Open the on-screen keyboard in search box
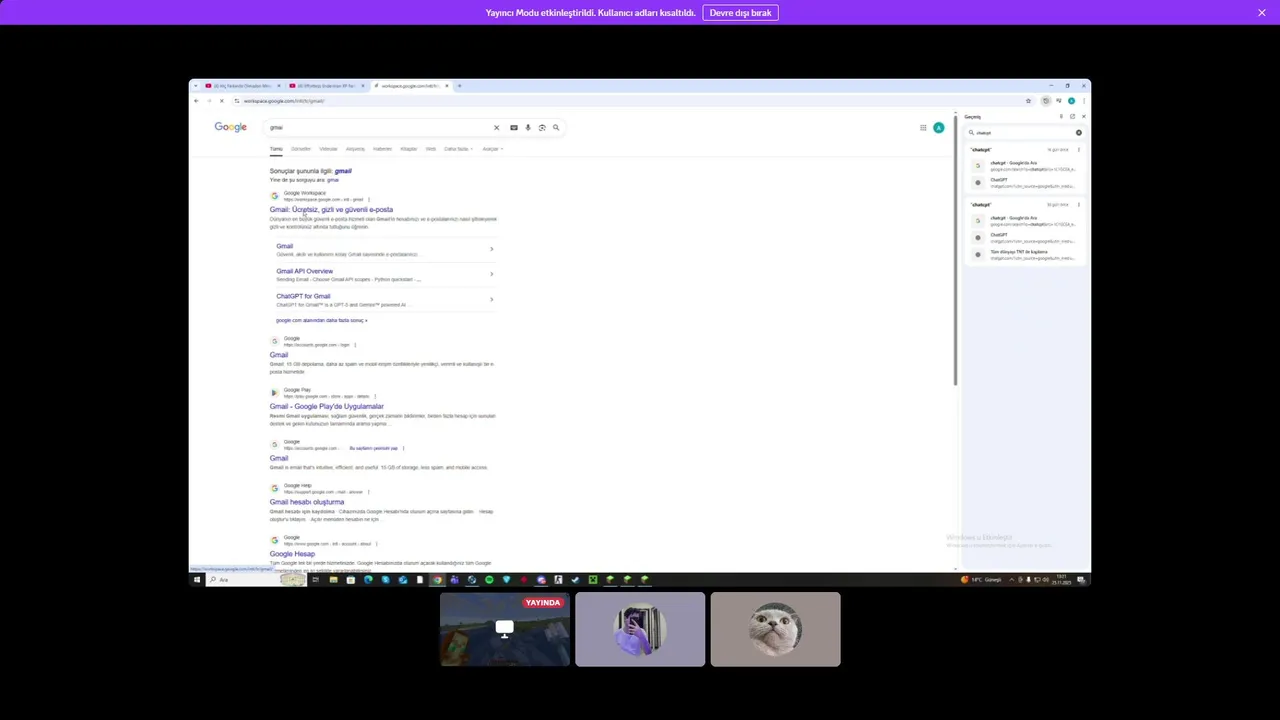The image size is (1280, 720). [514, 127]
